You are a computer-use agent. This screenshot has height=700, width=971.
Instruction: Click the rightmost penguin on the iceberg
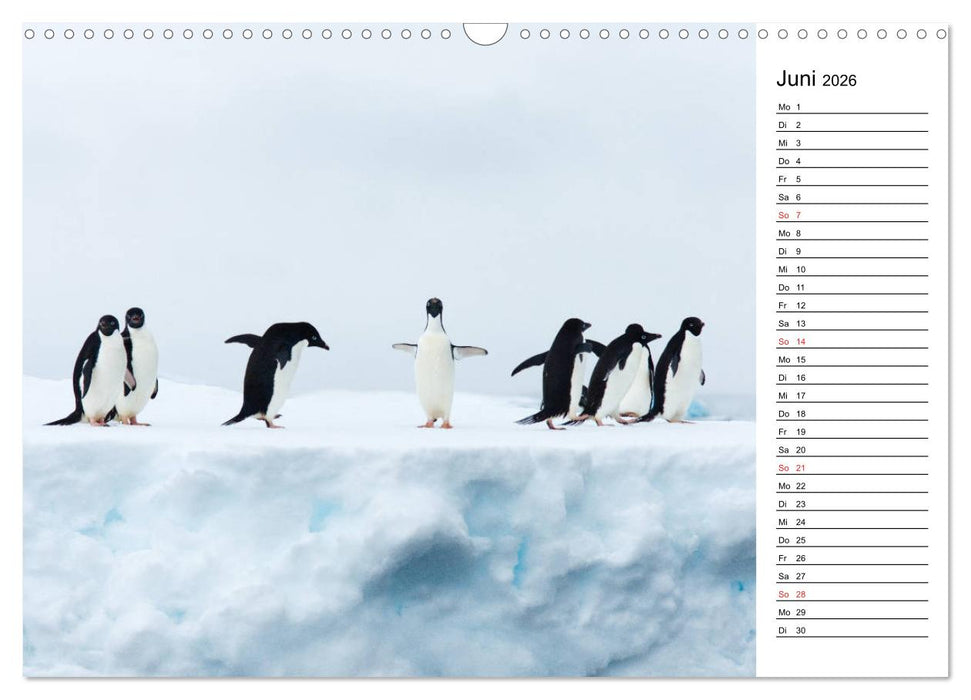683,370
